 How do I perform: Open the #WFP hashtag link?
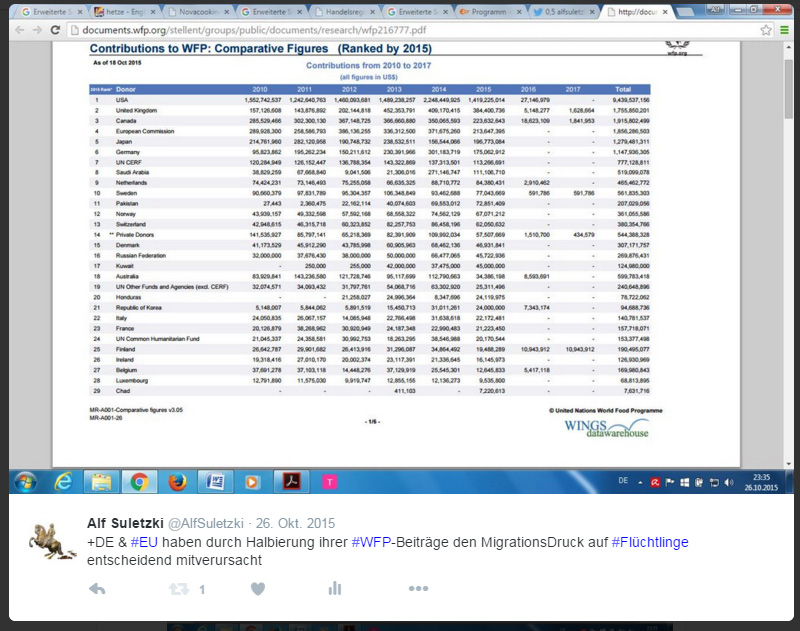(371, 542)
